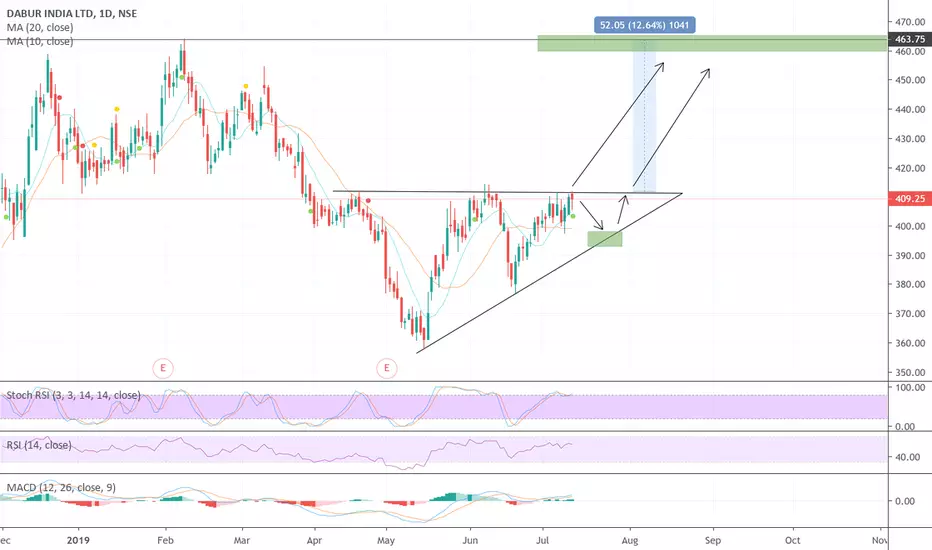The image size is (932, 550).
Task: Click 390.00 on the price axis
Action: click(909, 256)
